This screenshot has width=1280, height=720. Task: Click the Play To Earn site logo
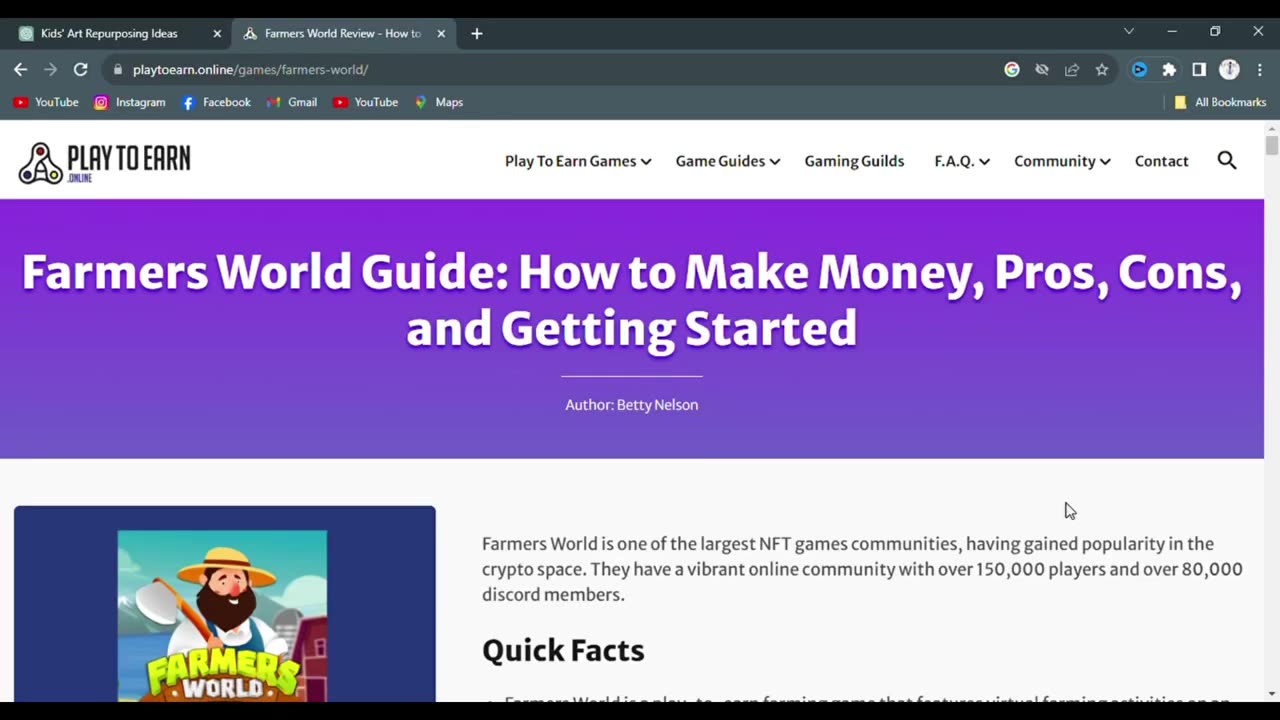click(104, 162)
